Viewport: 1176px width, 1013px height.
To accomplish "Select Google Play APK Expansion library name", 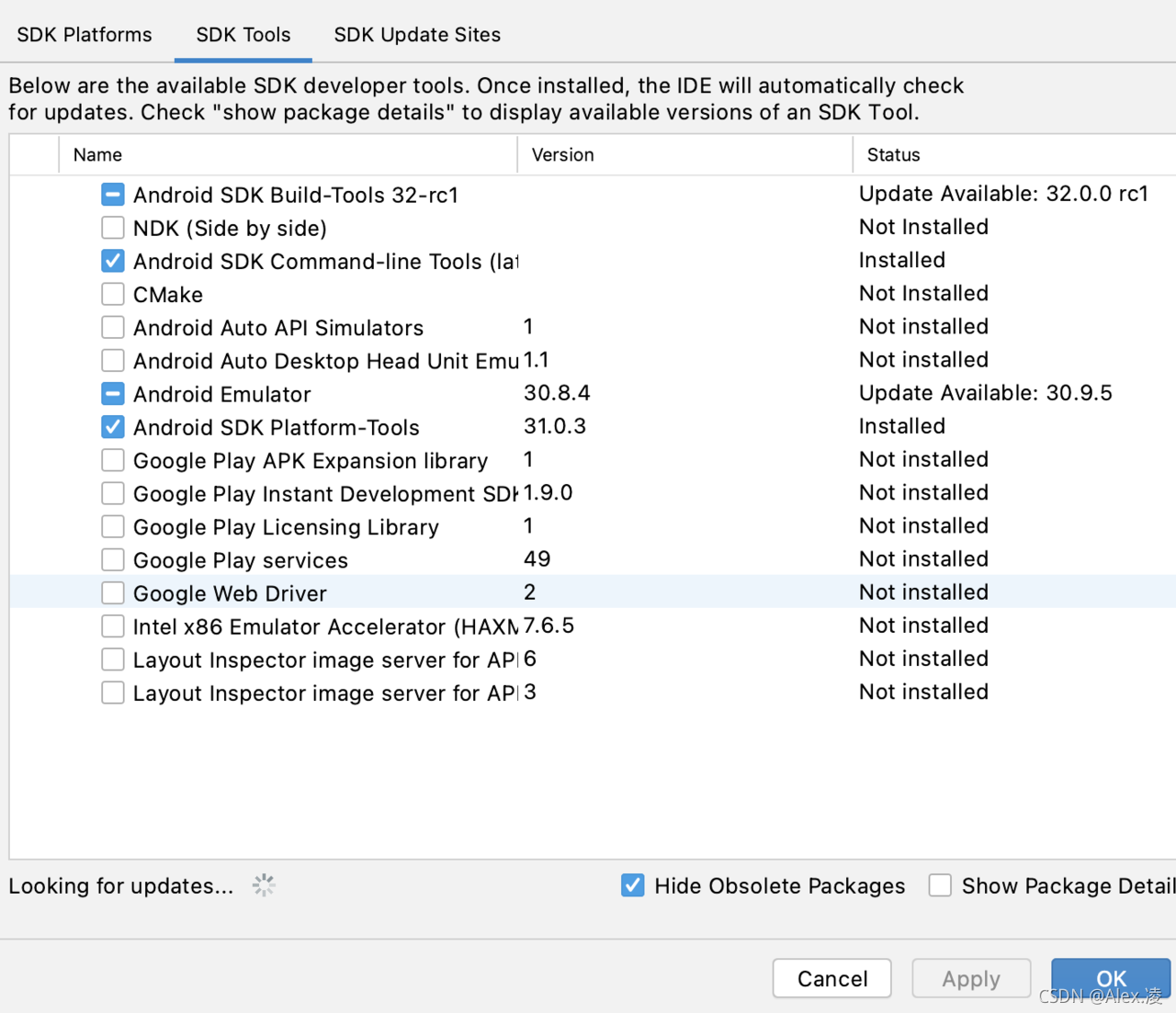I will 311,460.
